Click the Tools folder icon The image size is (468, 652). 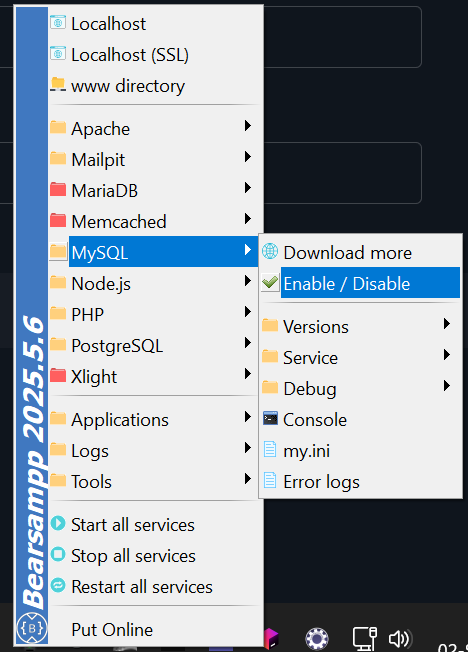pyautogui.click(x=58, y=481)
